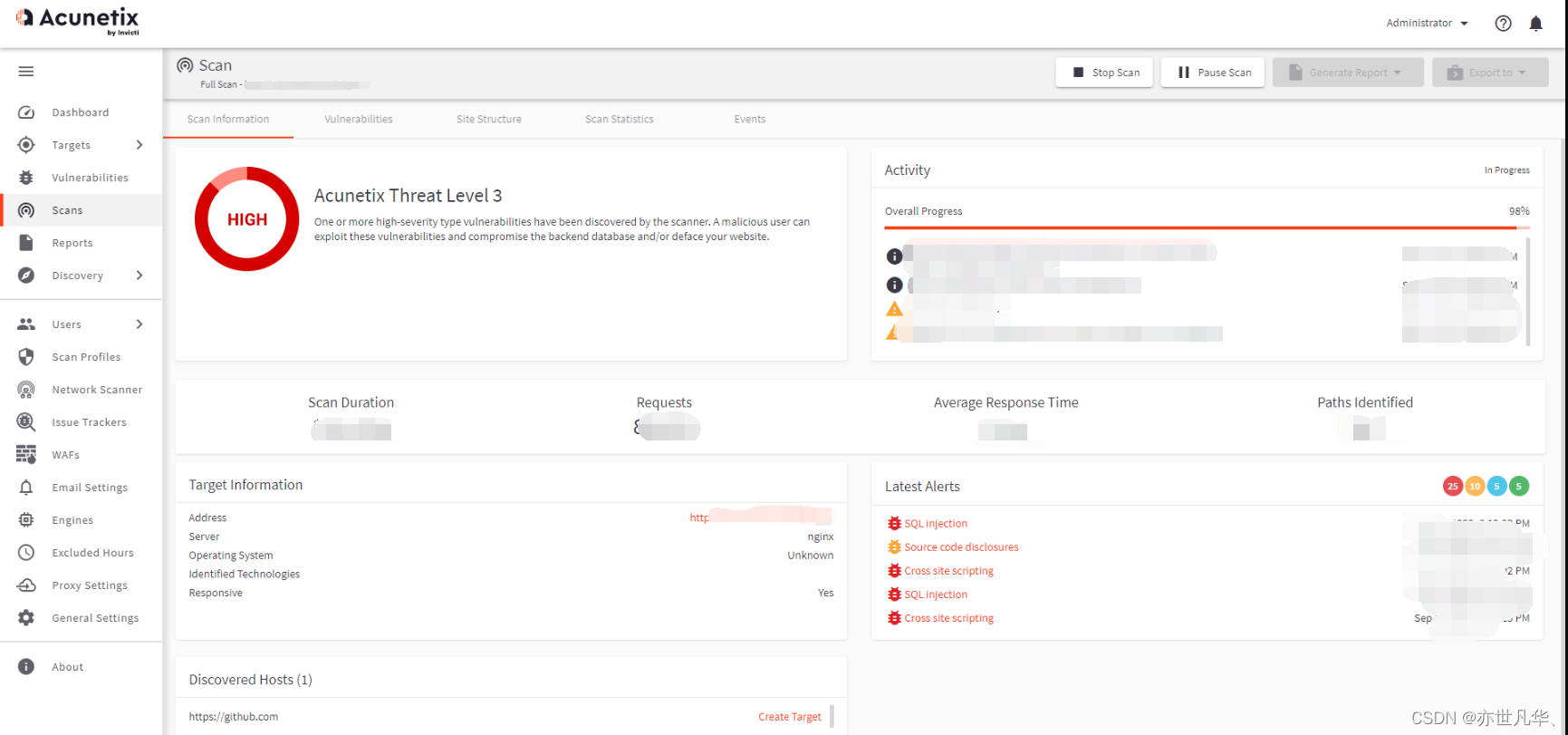Viewport: 1568px width, 735px height.
Task: Click the About info icon
Action: point(26,667)
